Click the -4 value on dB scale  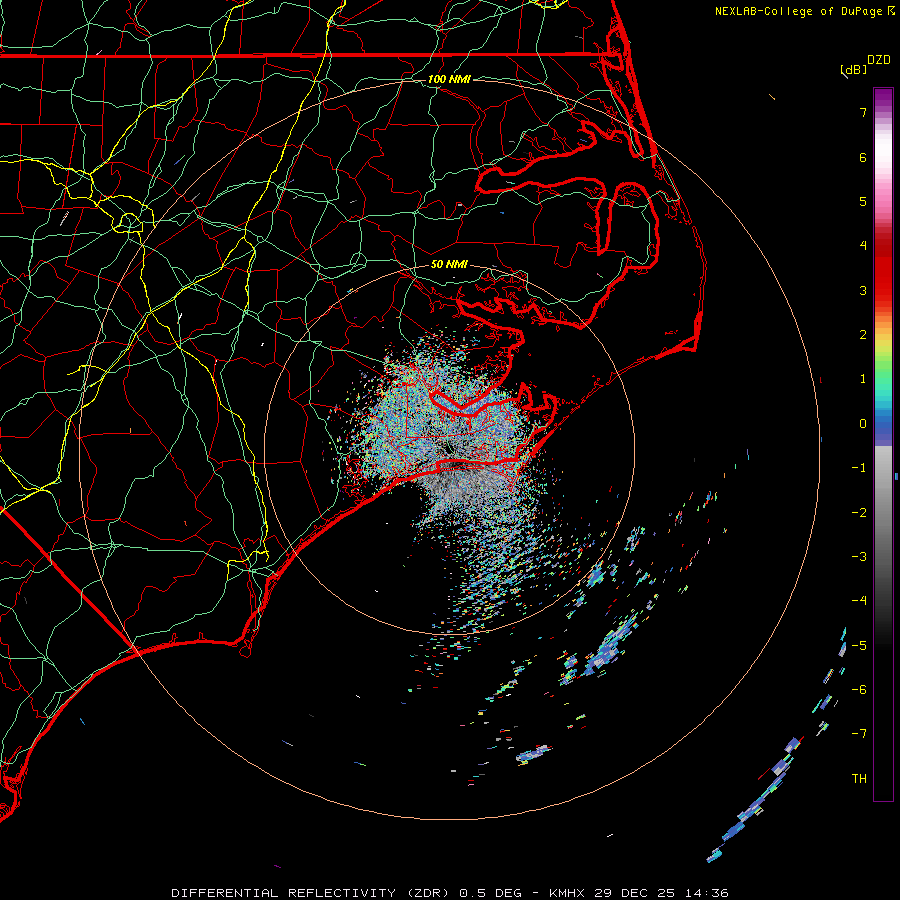click(x=859, y=601)
